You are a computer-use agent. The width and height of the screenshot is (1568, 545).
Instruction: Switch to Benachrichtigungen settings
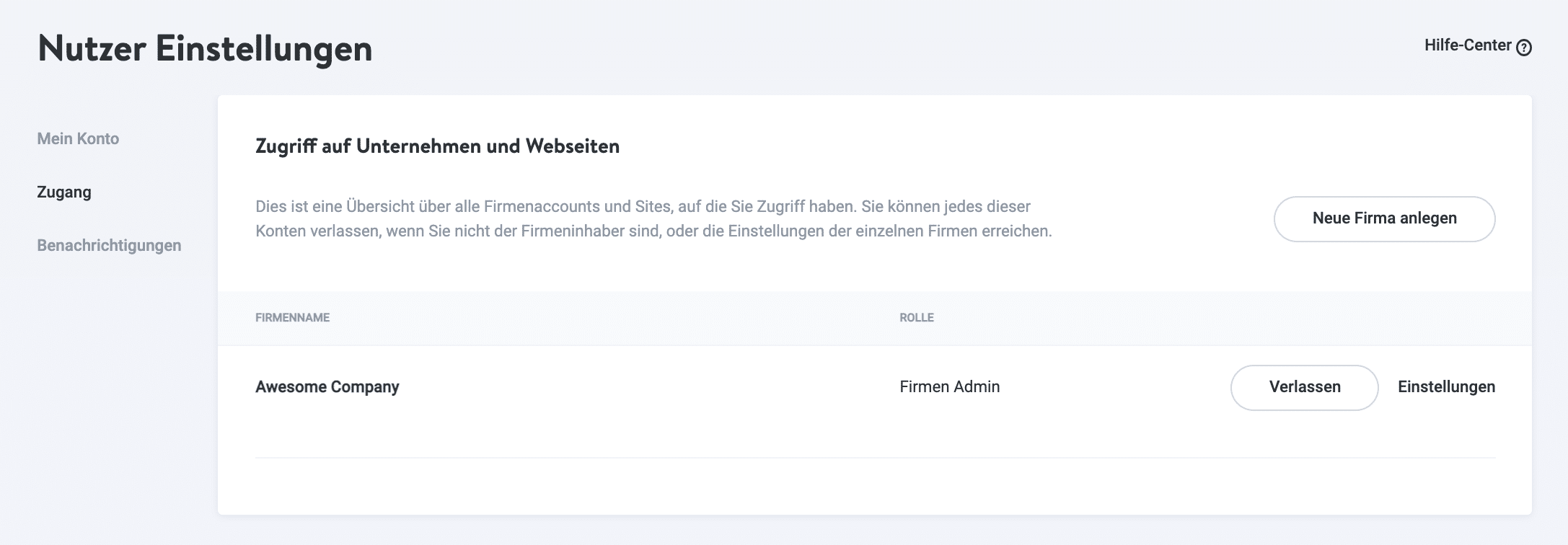coord(110,245)
